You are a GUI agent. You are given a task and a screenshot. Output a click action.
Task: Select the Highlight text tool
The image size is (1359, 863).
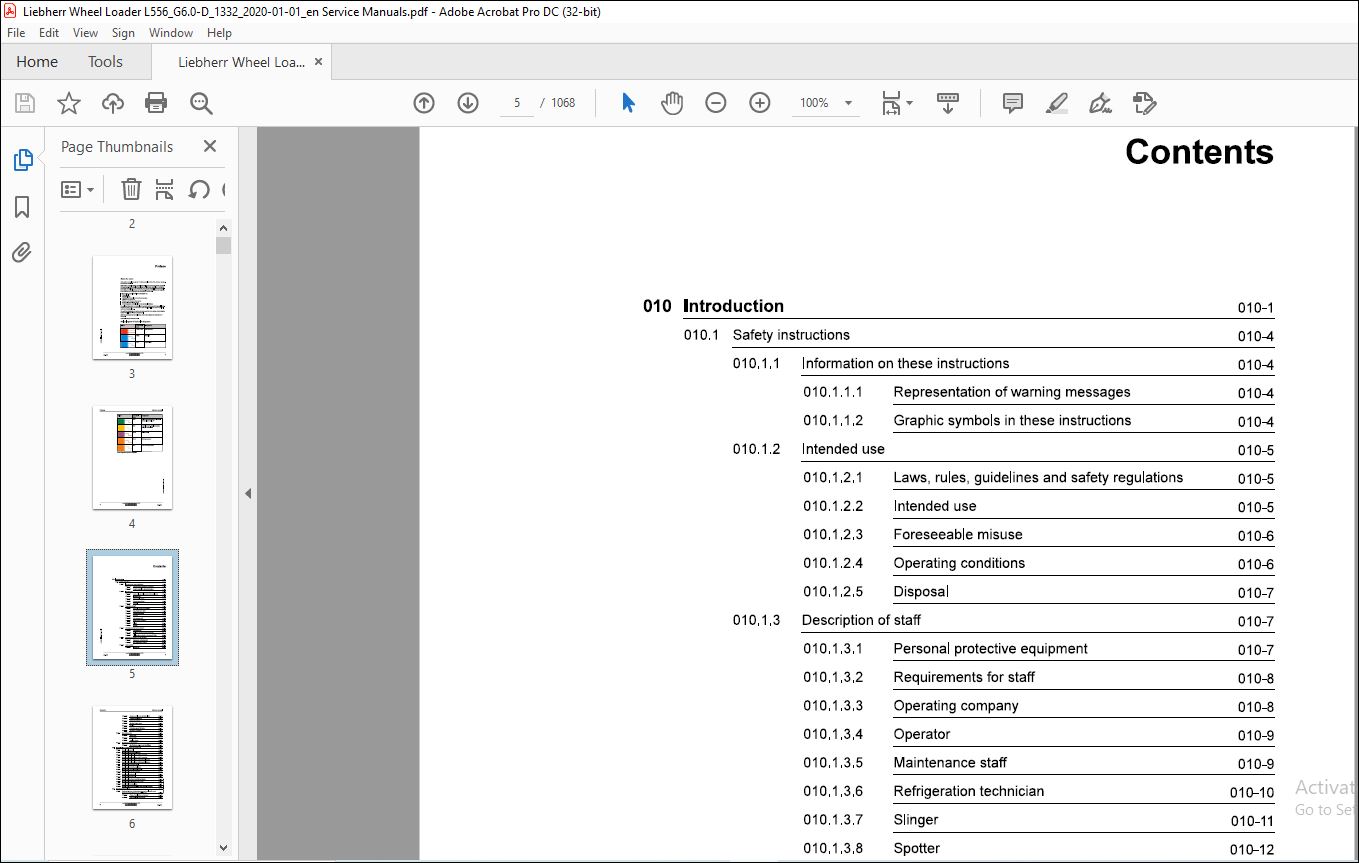pyautogui.click(x=1056, y=103)
